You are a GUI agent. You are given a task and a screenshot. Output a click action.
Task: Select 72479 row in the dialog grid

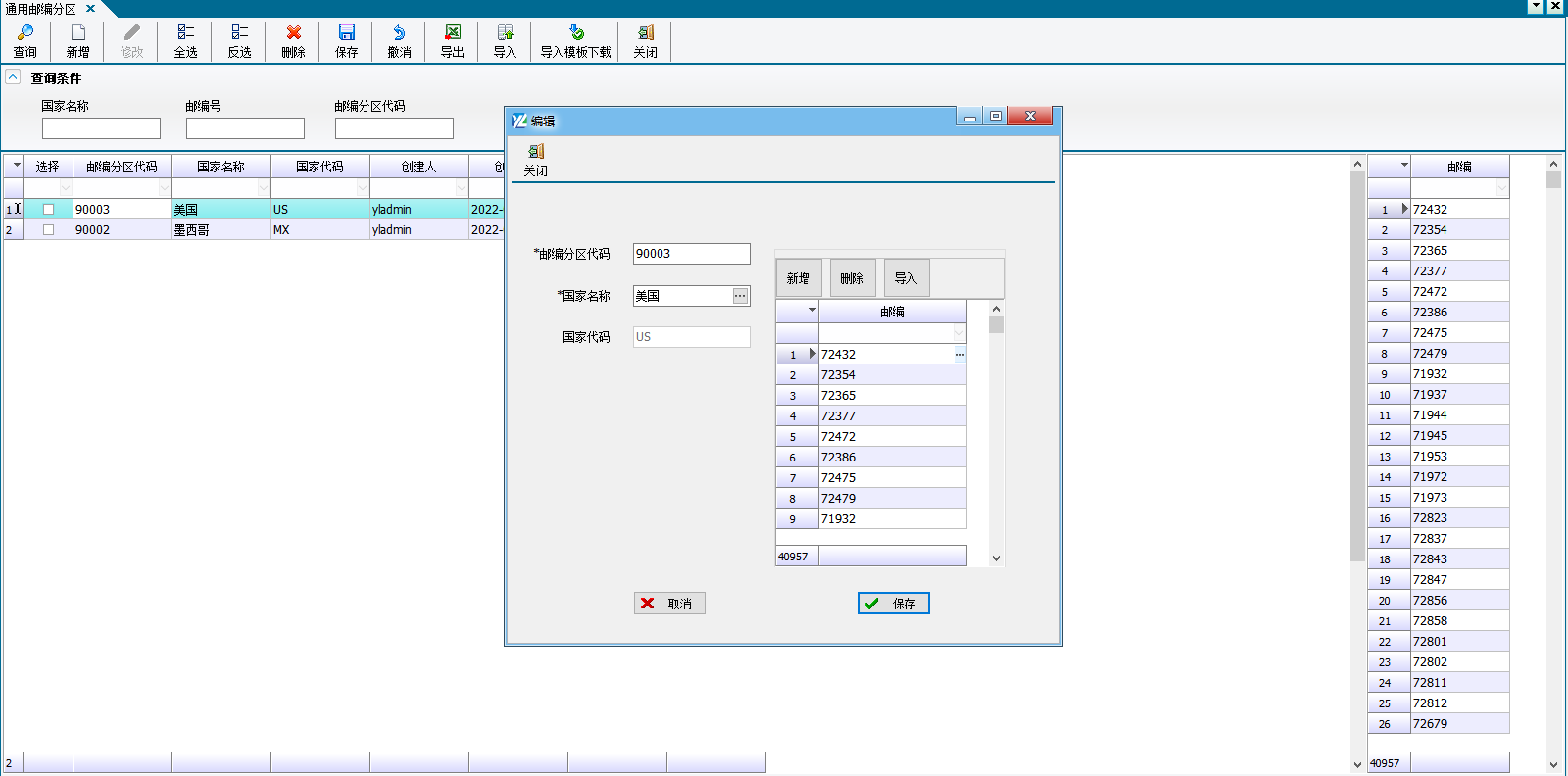coord(893,499)
